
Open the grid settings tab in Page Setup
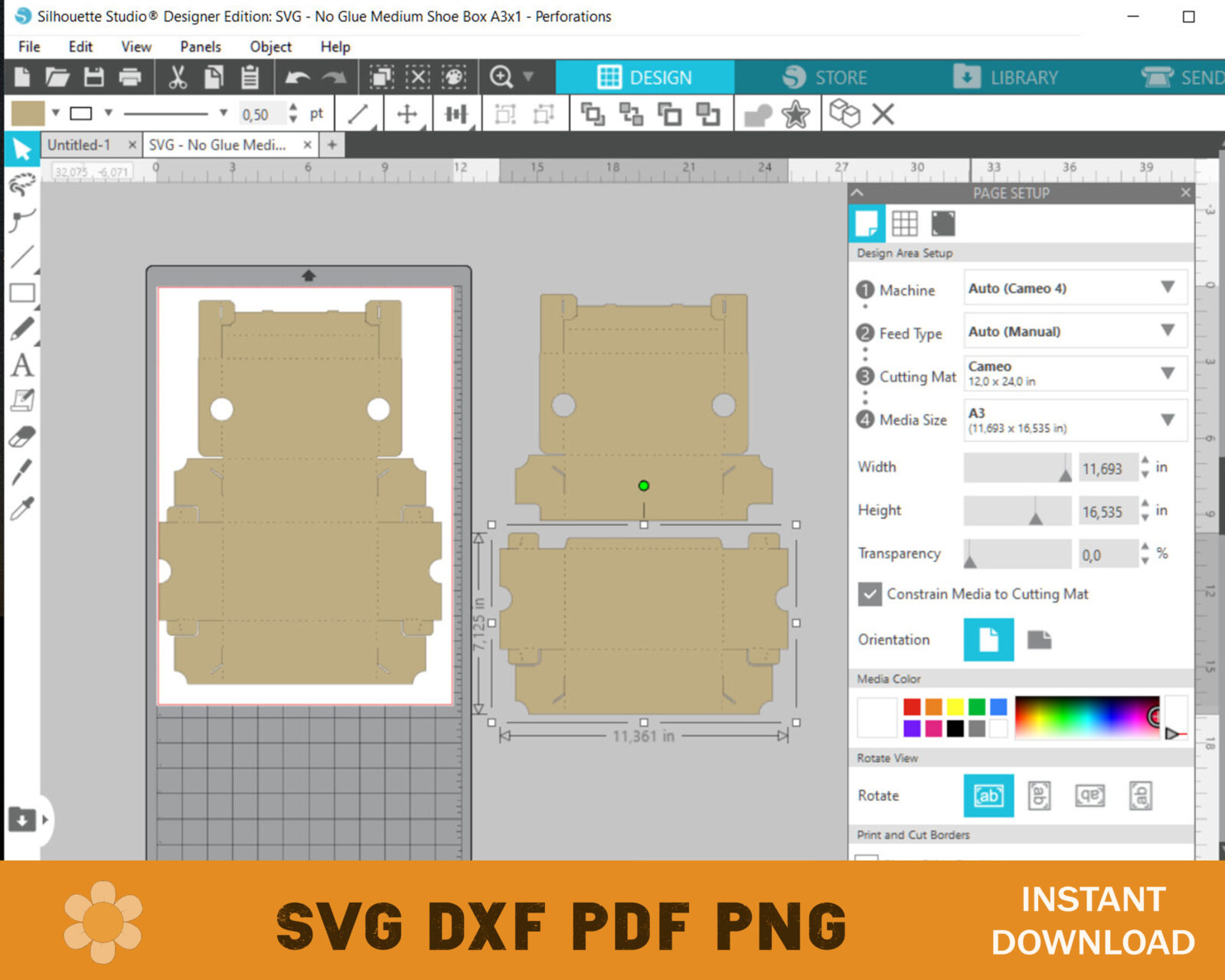[904, 224]
